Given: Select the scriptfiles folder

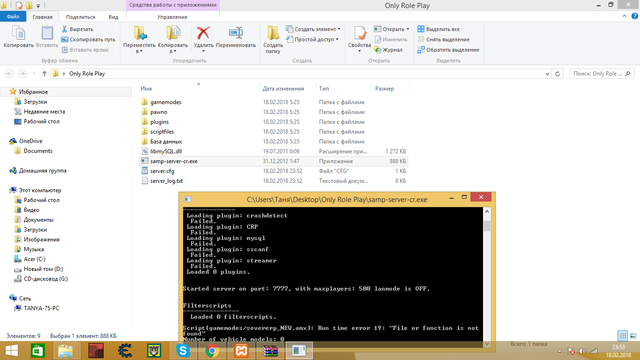Looking at the screenshot, I should click(162, 131).
